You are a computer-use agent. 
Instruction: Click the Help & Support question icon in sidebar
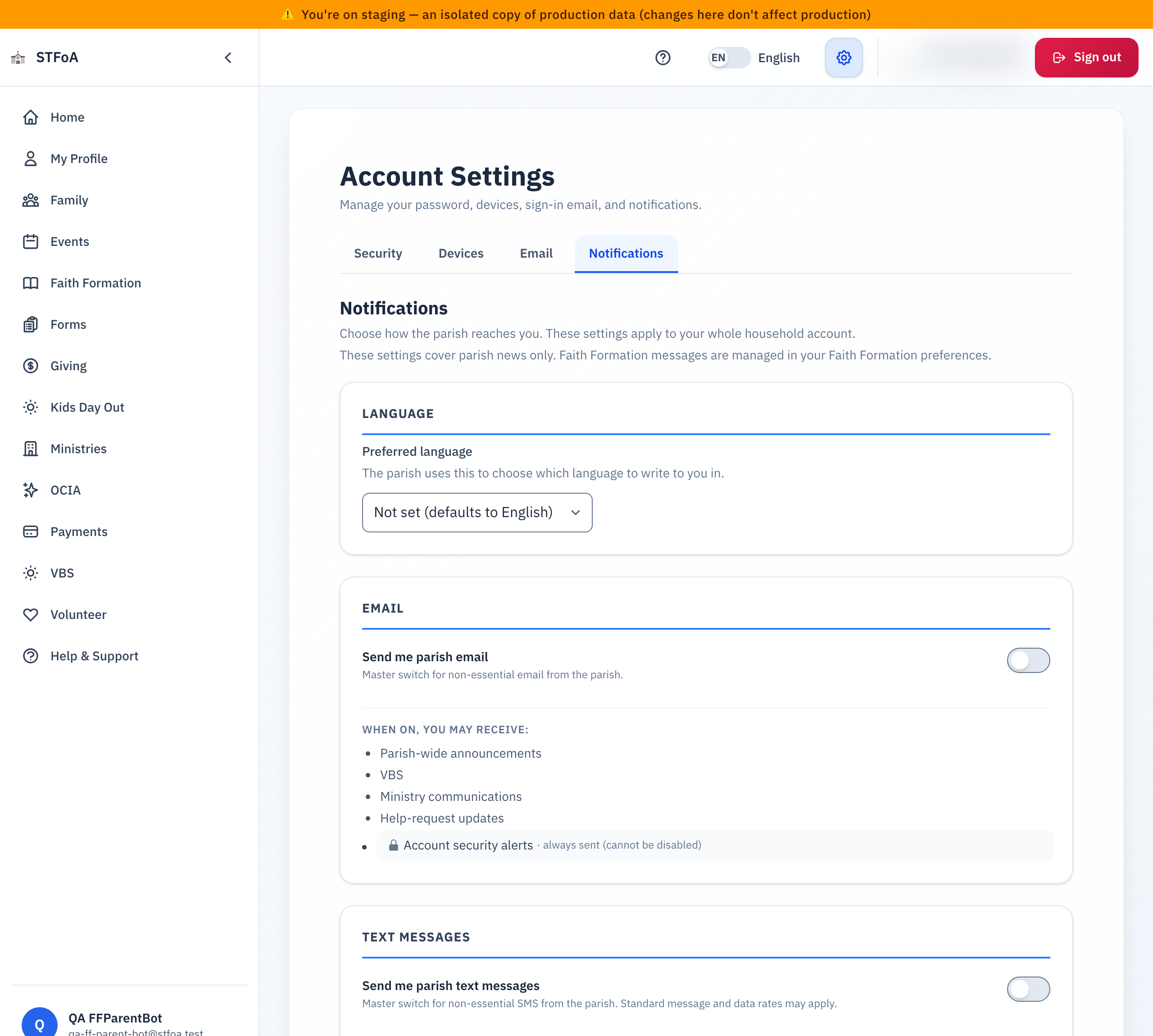[31, 656]
